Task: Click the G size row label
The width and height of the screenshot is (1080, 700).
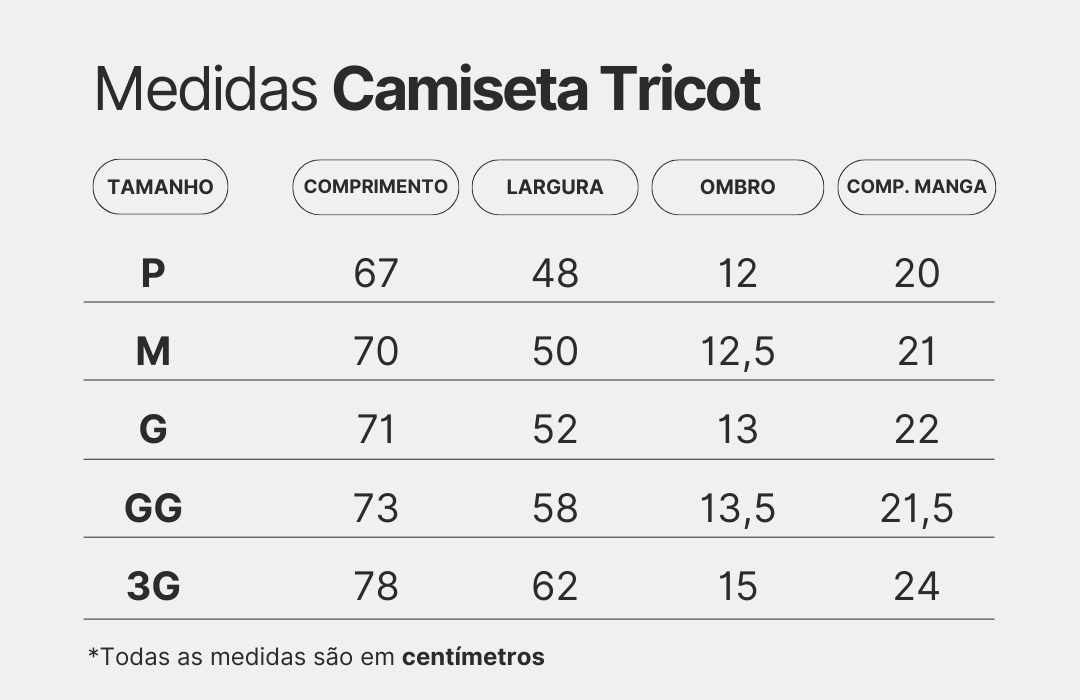Action: pyautogui.click(x=153, y=429)
